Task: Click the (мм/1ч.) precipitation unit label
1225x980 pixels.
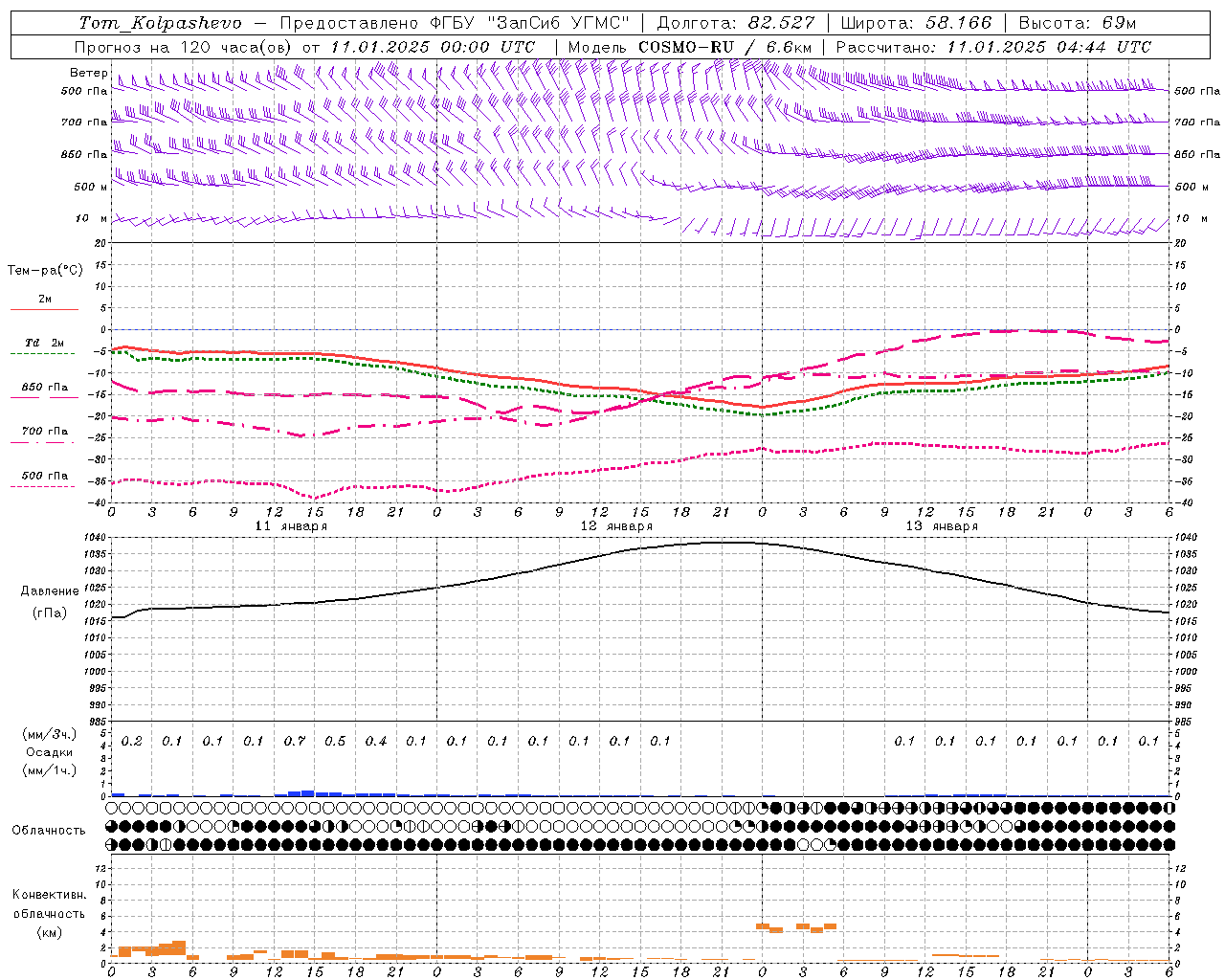Action: (50, 770)
